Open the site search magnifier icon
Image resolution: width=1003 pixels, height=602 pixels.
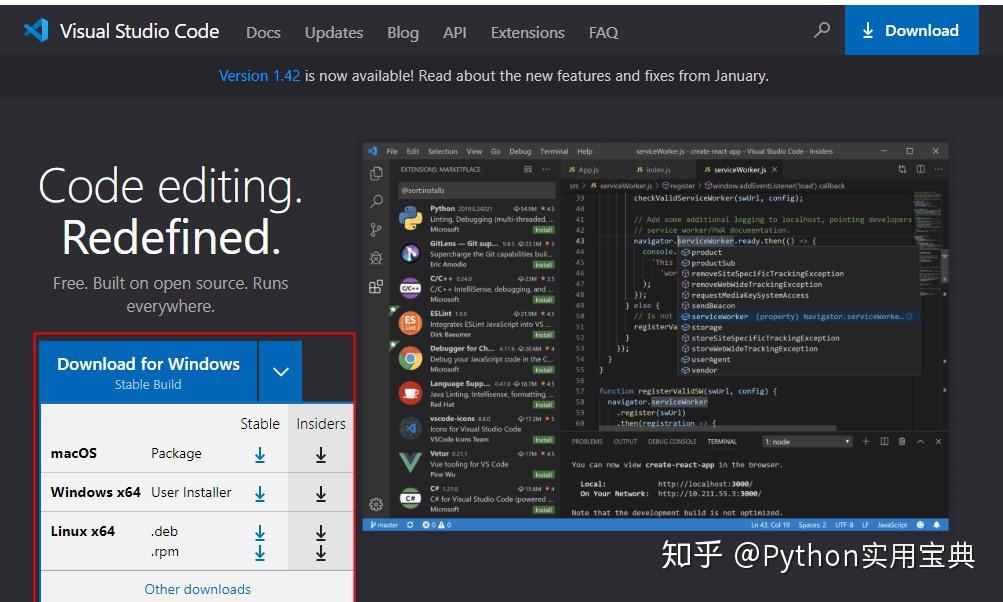(x=822, y=30)
